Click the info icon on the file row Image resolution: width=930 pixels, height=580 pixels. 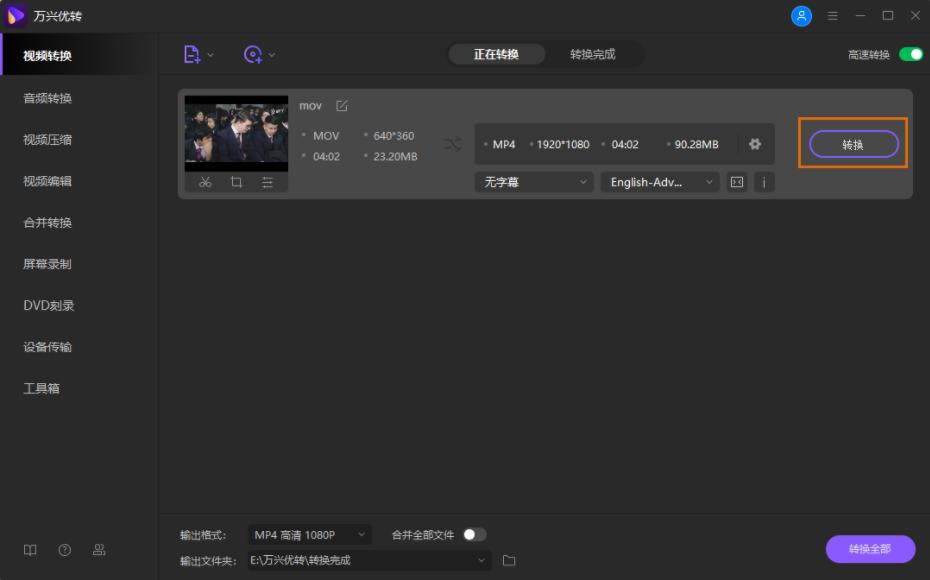click(764, 182)
